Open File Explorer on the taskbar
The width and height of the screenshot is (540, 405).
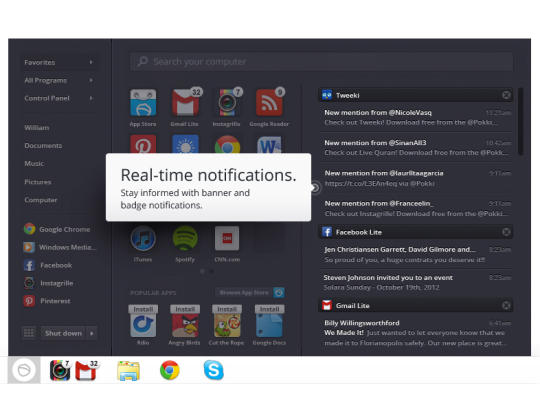tap(128, 371)
